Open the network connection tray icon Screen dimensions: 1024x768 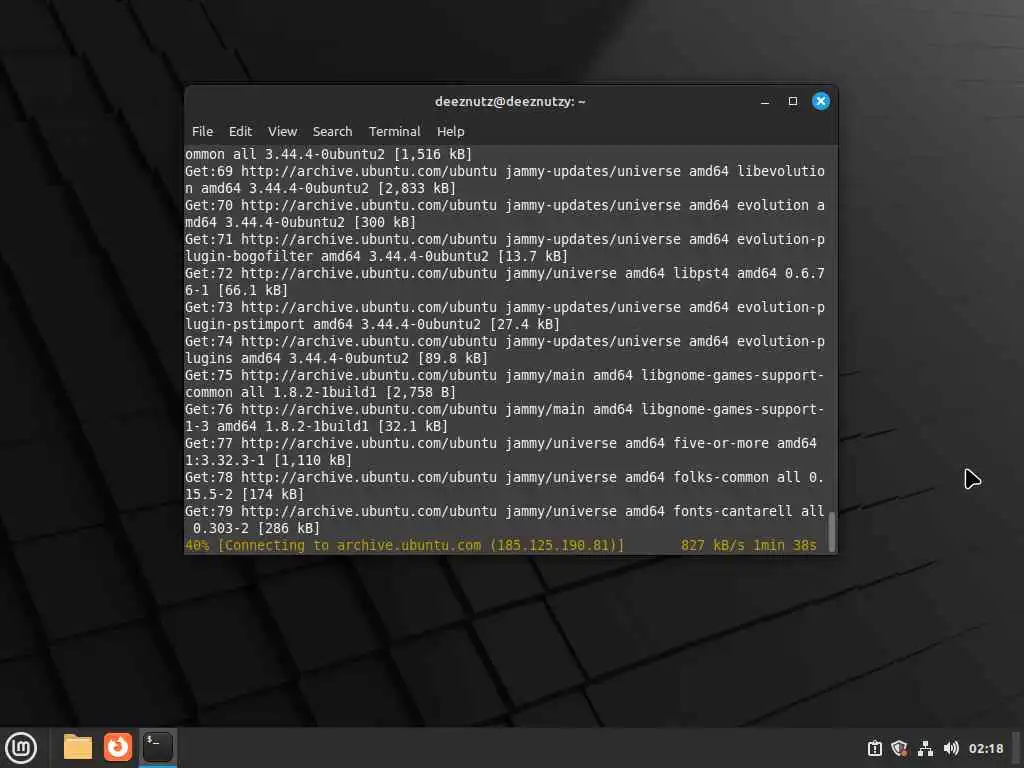point(925,748)
